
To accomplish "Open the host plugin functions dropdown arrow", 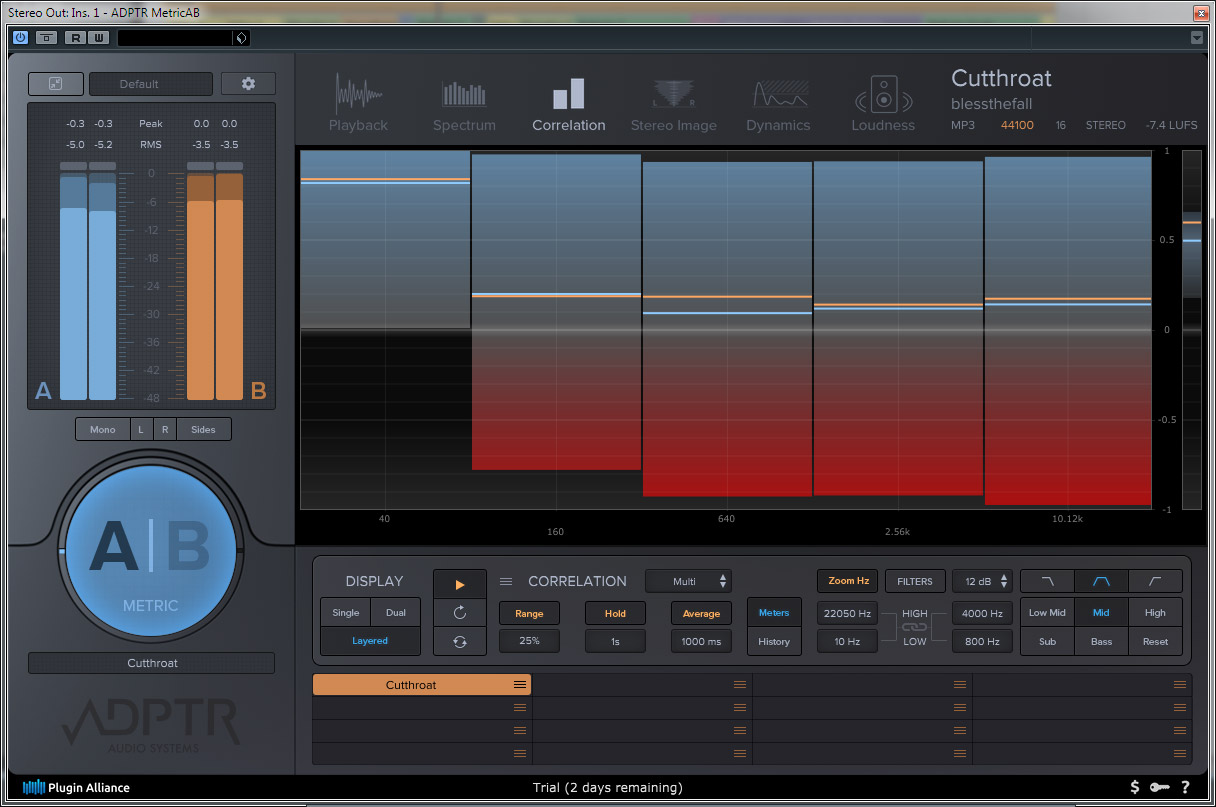I will (1197, 38).
